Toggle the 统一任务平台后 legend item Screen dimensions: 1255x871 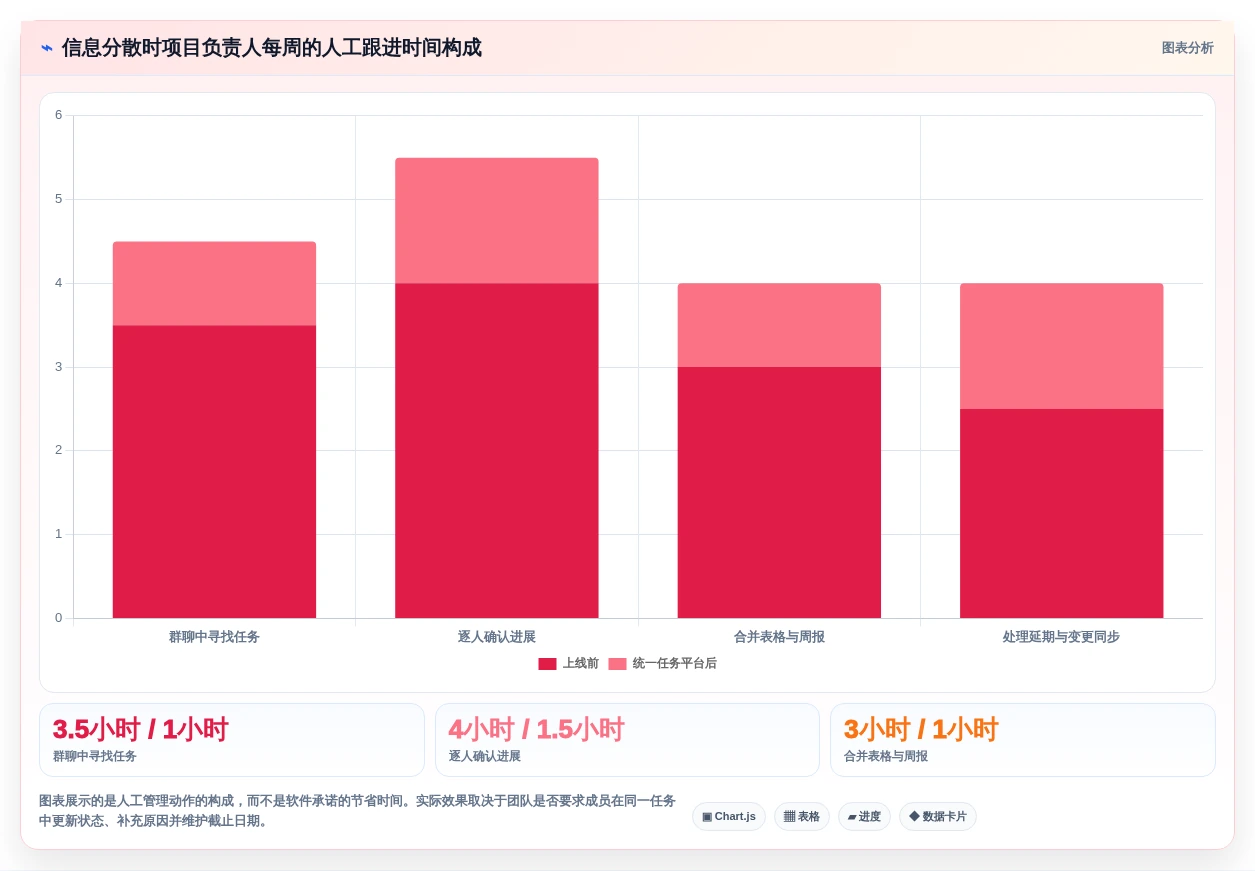[662, 664]
